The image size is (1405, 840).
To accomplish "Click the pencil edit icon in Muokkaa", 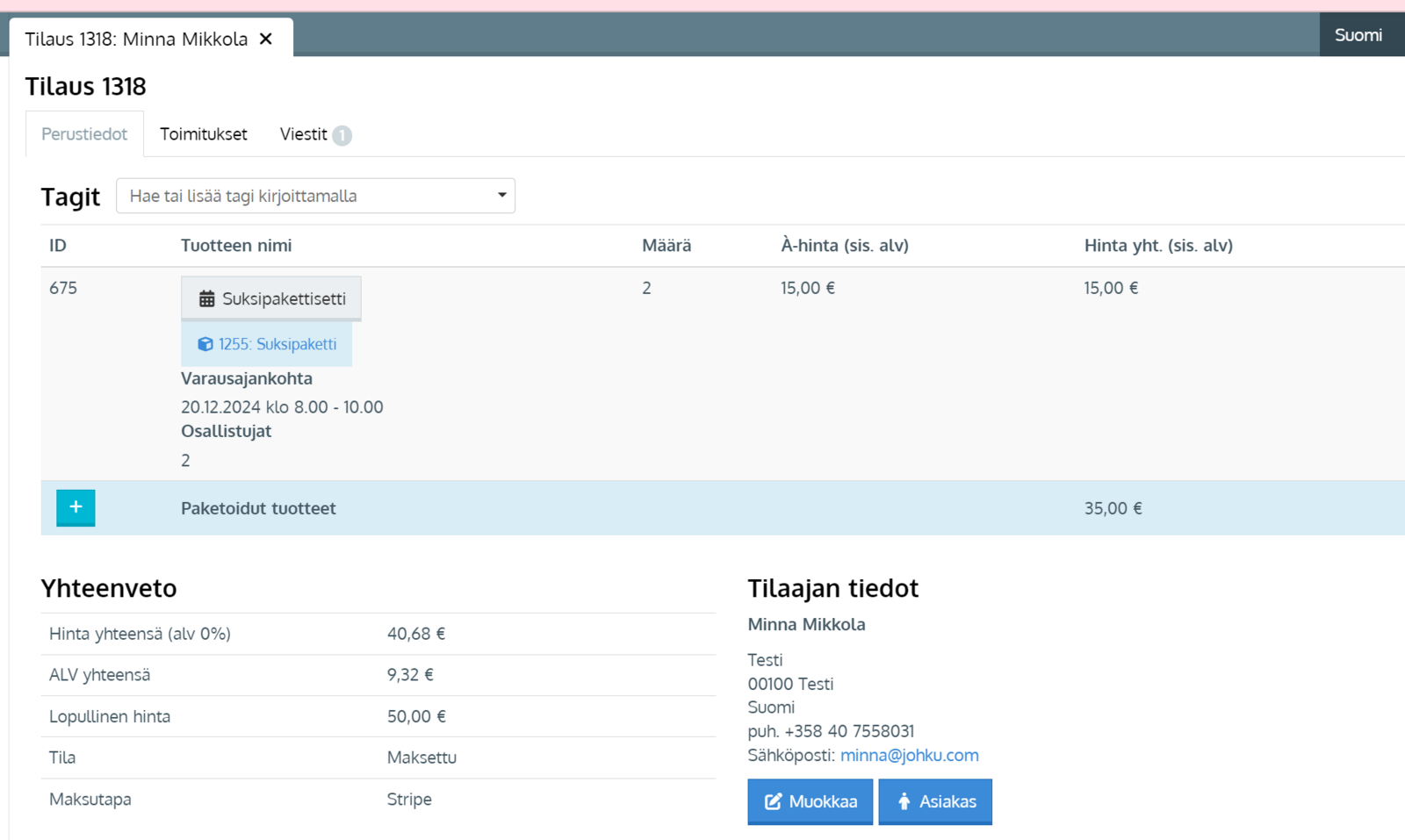I will click(773, 801).
